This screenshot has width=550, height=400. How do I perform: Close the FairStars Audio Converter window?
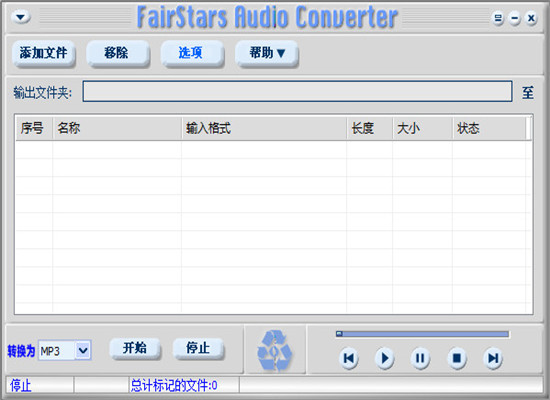pos(531,18)
